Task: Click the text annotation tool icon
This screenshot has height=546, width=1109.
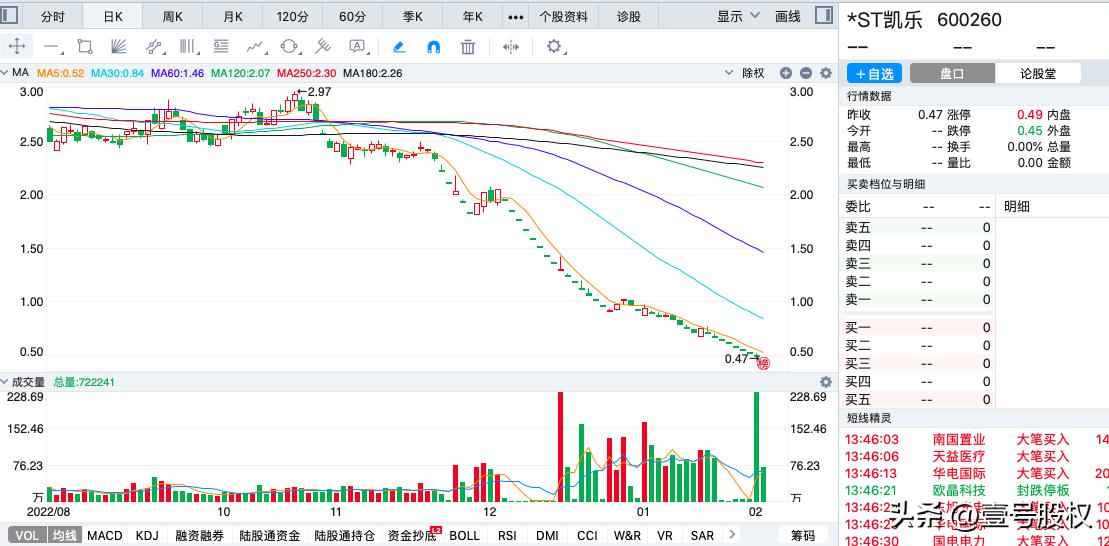Action: [357, 47]
